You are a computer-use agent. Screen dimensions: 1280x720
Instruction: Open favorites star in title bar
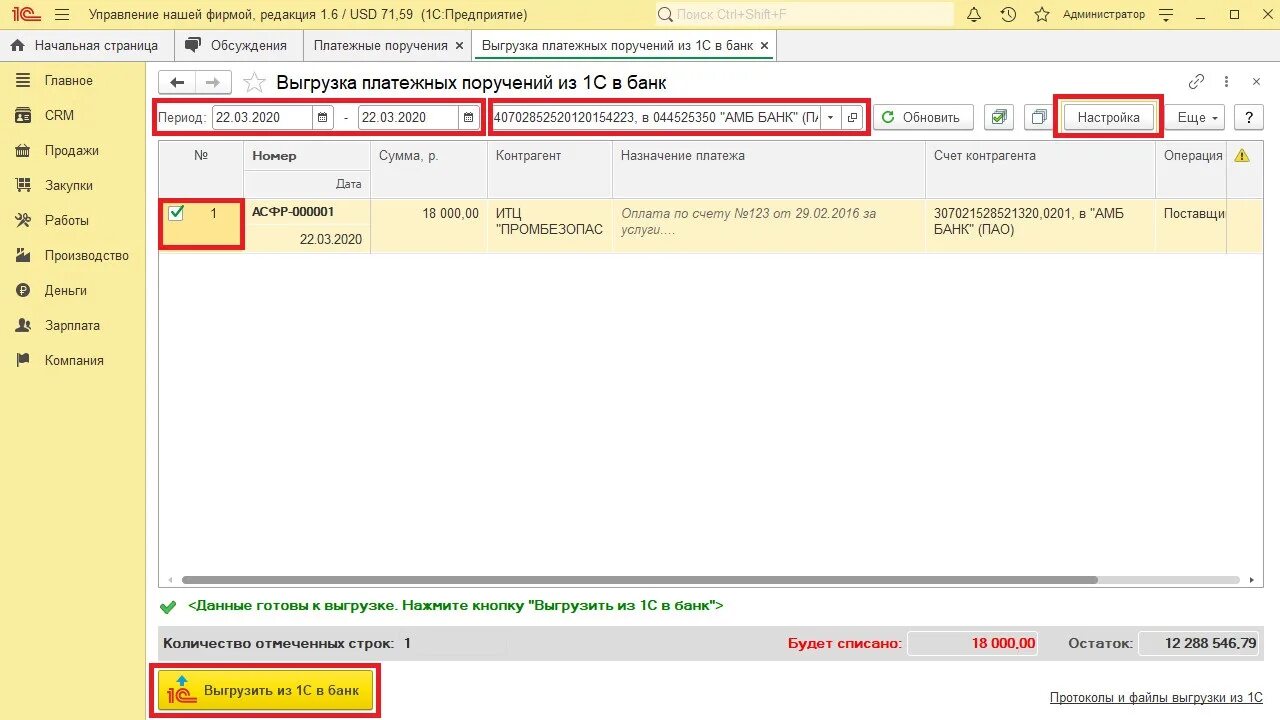point(1042,15)
